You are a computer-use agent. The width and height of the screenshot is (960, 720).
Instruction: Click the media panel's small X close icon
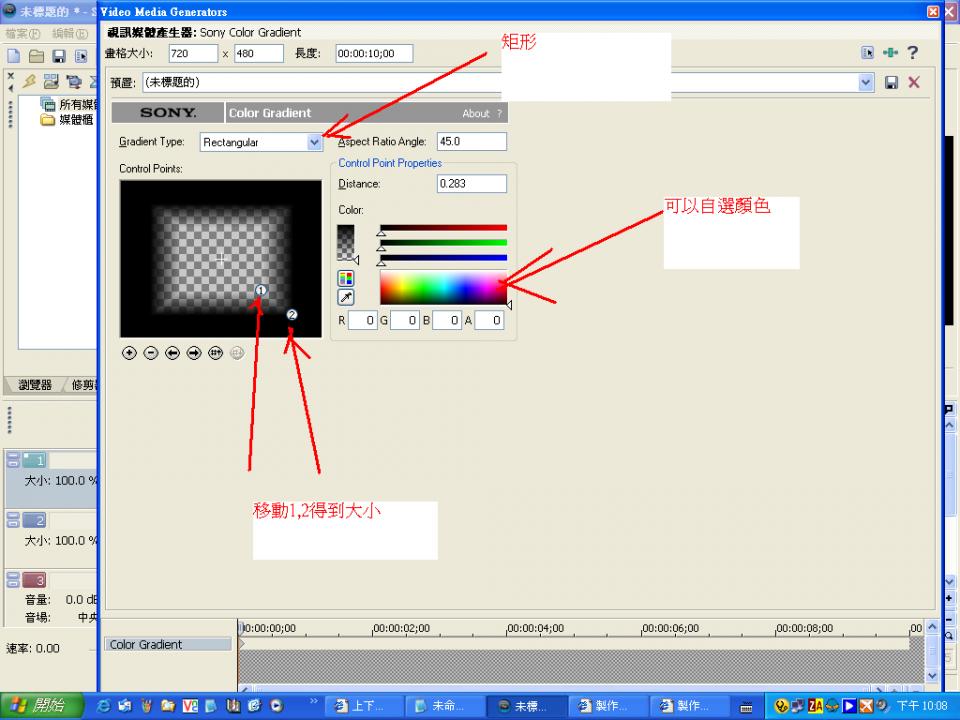tap(10, 76)
